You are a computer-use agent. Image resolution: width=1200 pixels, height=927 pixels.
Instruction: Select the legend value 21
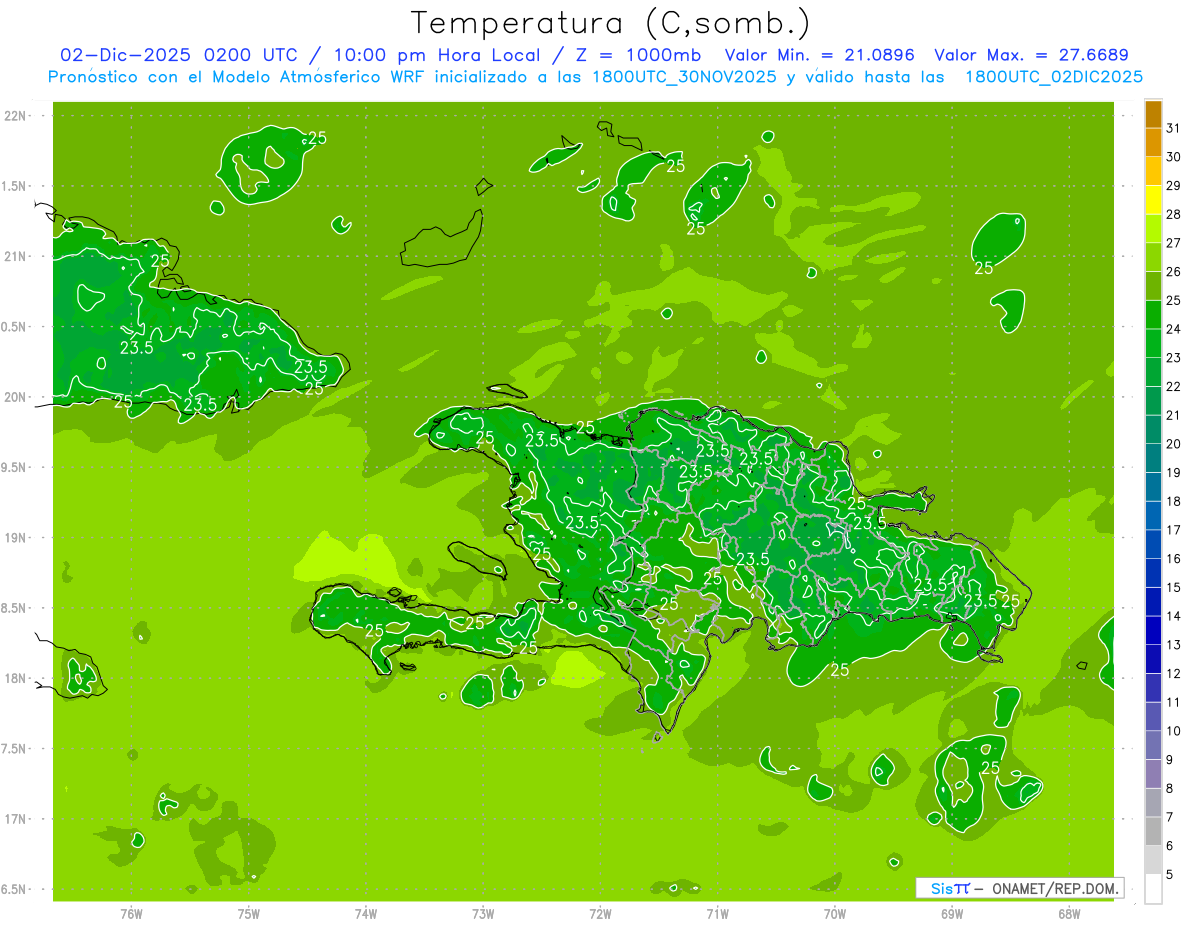click(x=1173, y=415)
